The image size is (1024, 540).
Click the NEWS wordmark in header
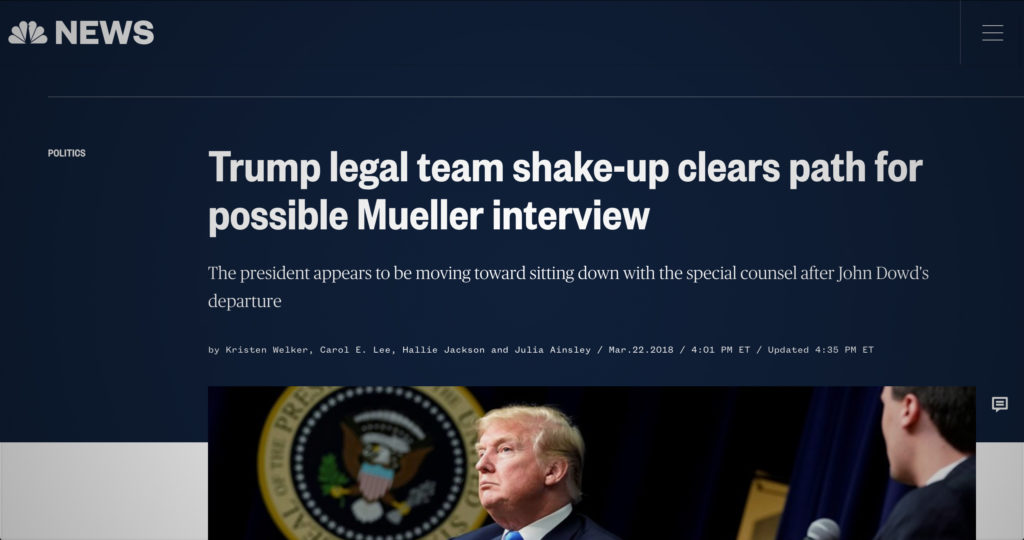[104, 33]
